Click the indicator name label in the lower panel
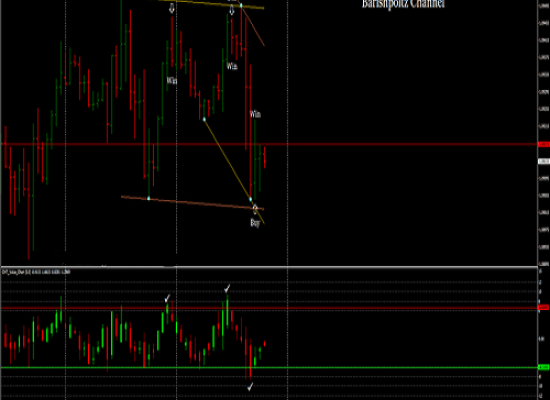The height and width of the screenshot is (400, 550). (36, 272)
